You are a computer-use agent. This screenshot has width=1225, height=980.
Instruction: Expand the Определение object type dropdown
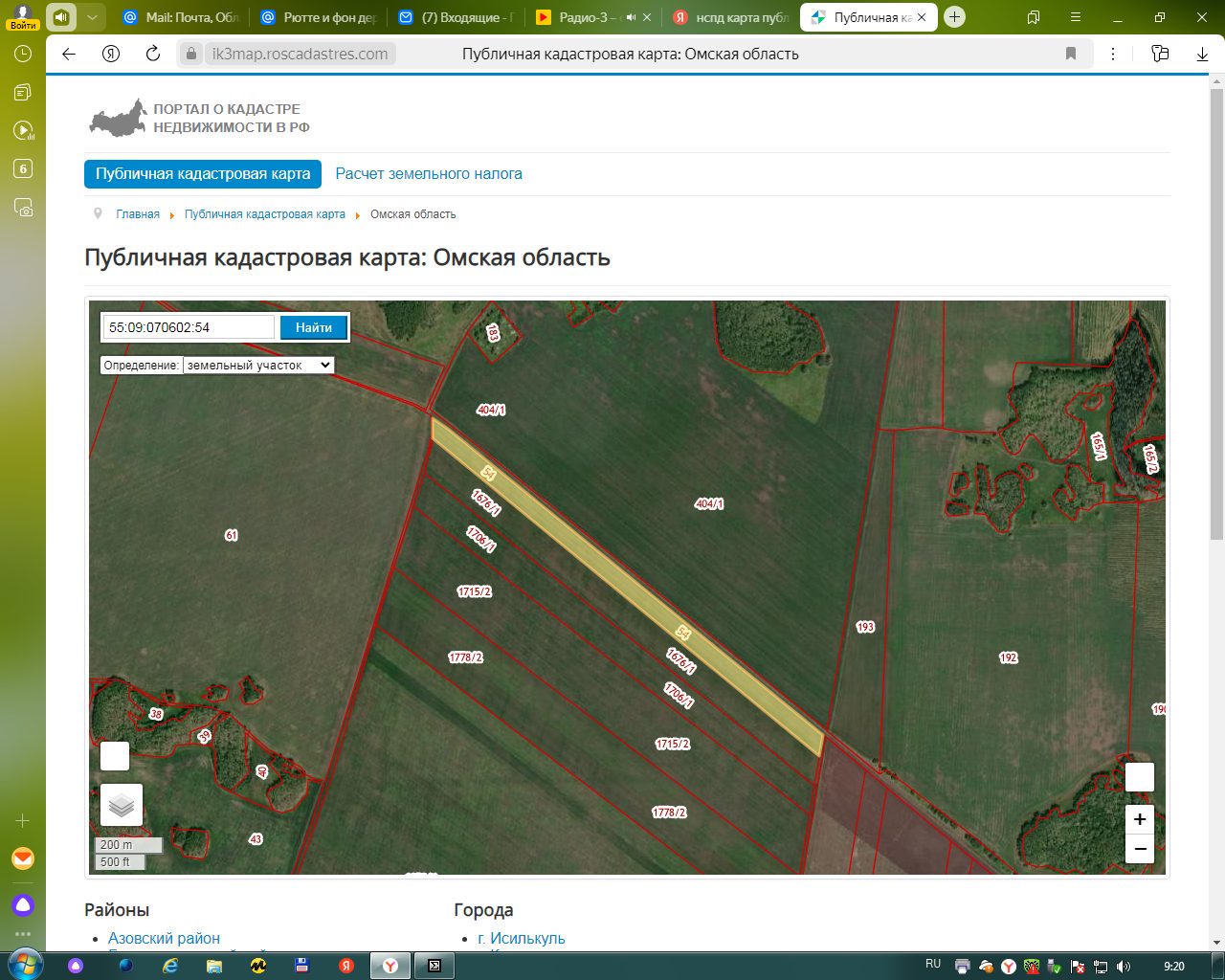tap(258, 365)
